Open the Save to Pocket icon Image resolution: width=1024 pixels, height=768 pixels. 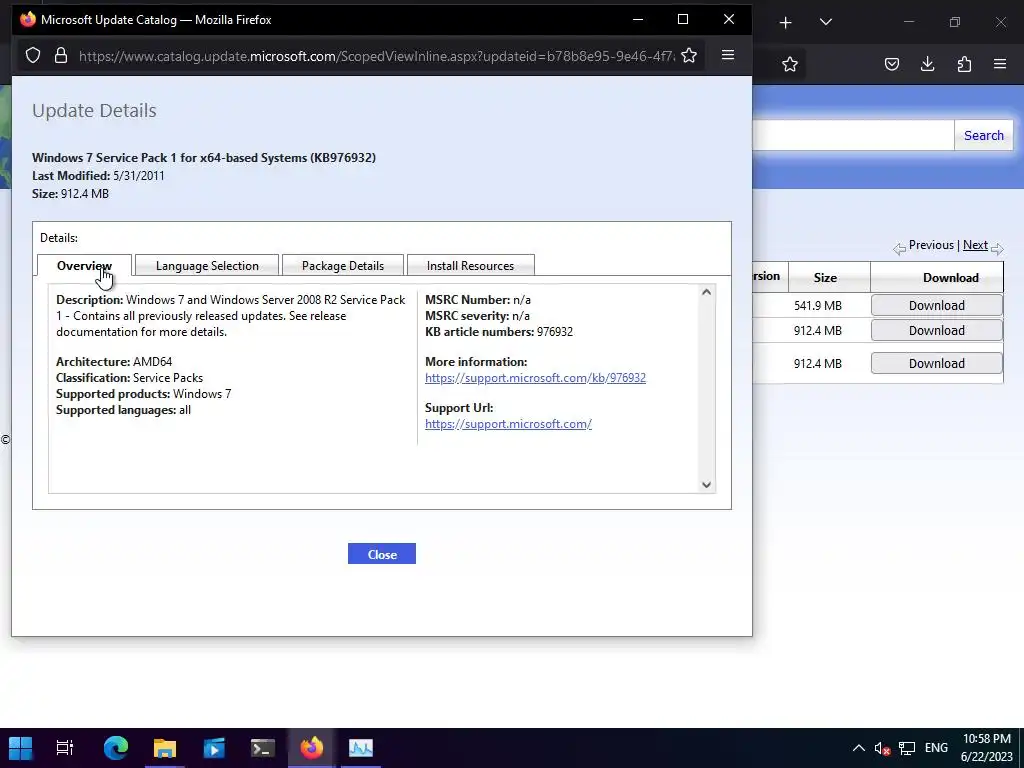892,64
